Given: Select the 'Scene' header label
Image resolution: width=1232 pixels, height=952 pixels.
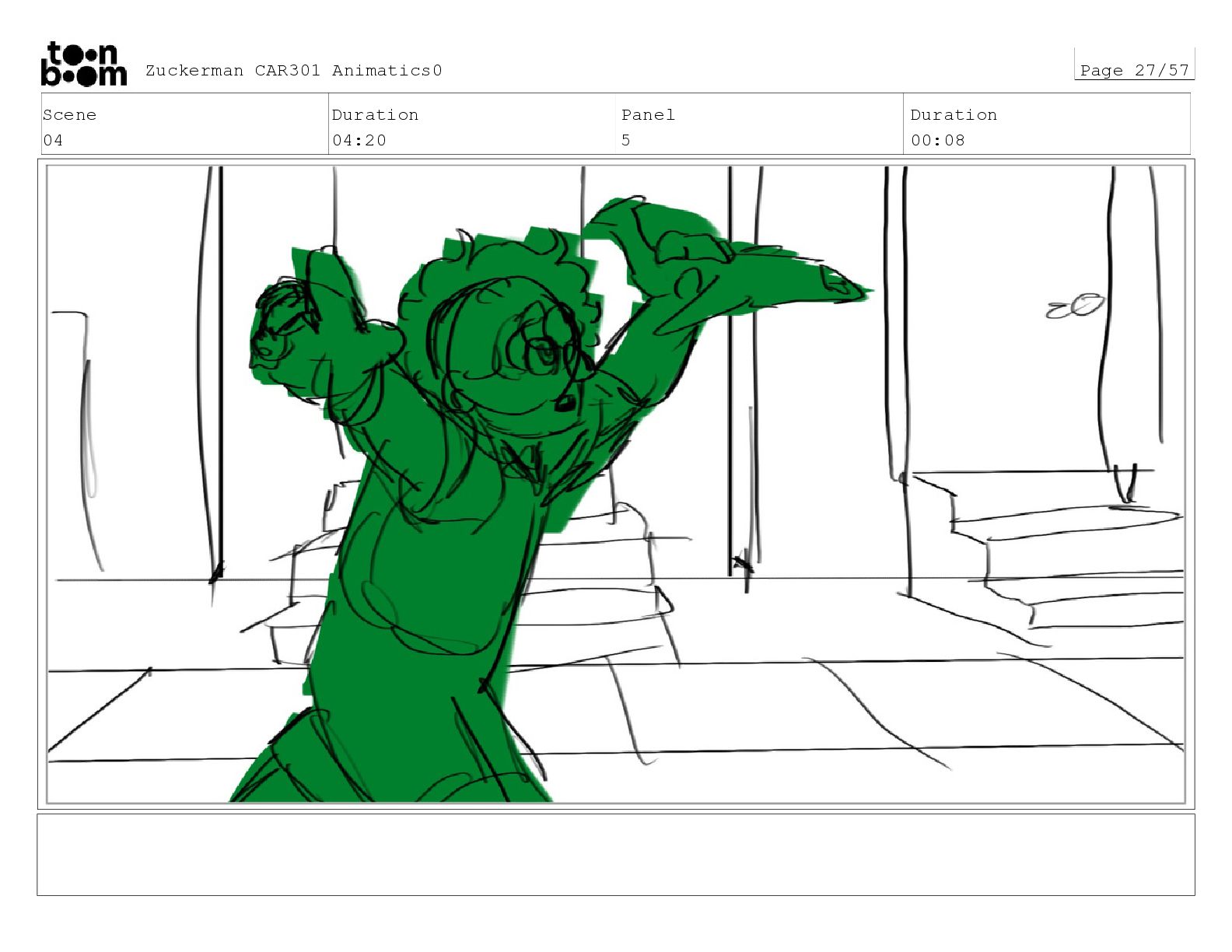Looking at the screenshot, I should tap(70, 115).
